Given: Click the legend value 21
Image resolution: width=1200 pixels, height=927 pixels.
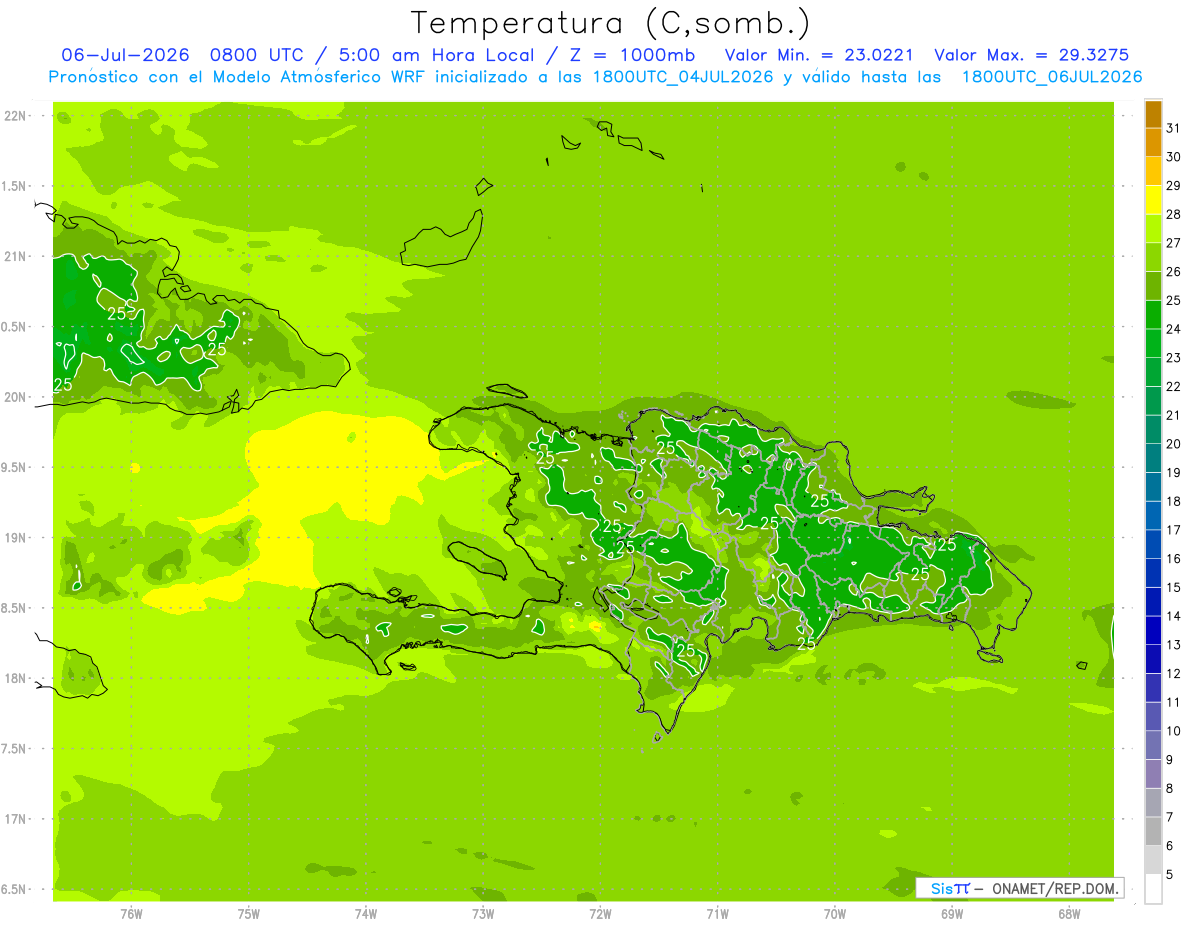Looking at the screenshot, I should coord(1173,415).
